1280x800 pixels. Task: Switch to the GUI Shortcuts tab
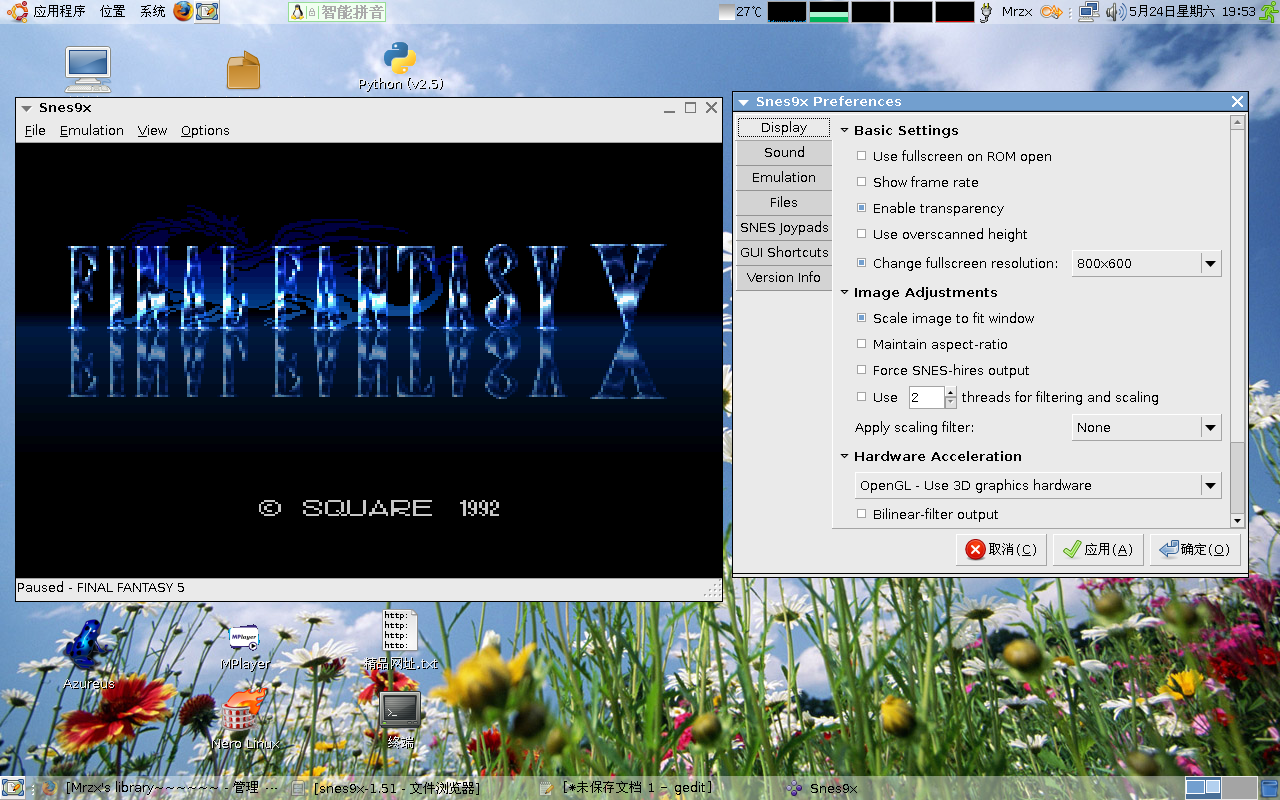coord(784,252)
